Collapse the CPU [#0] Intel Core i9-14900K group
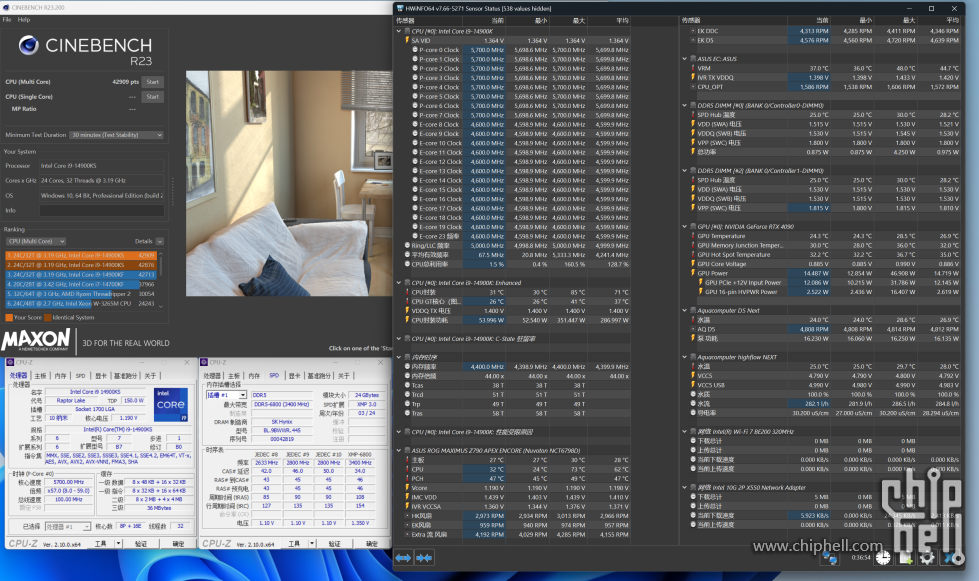 coord(398,31)
